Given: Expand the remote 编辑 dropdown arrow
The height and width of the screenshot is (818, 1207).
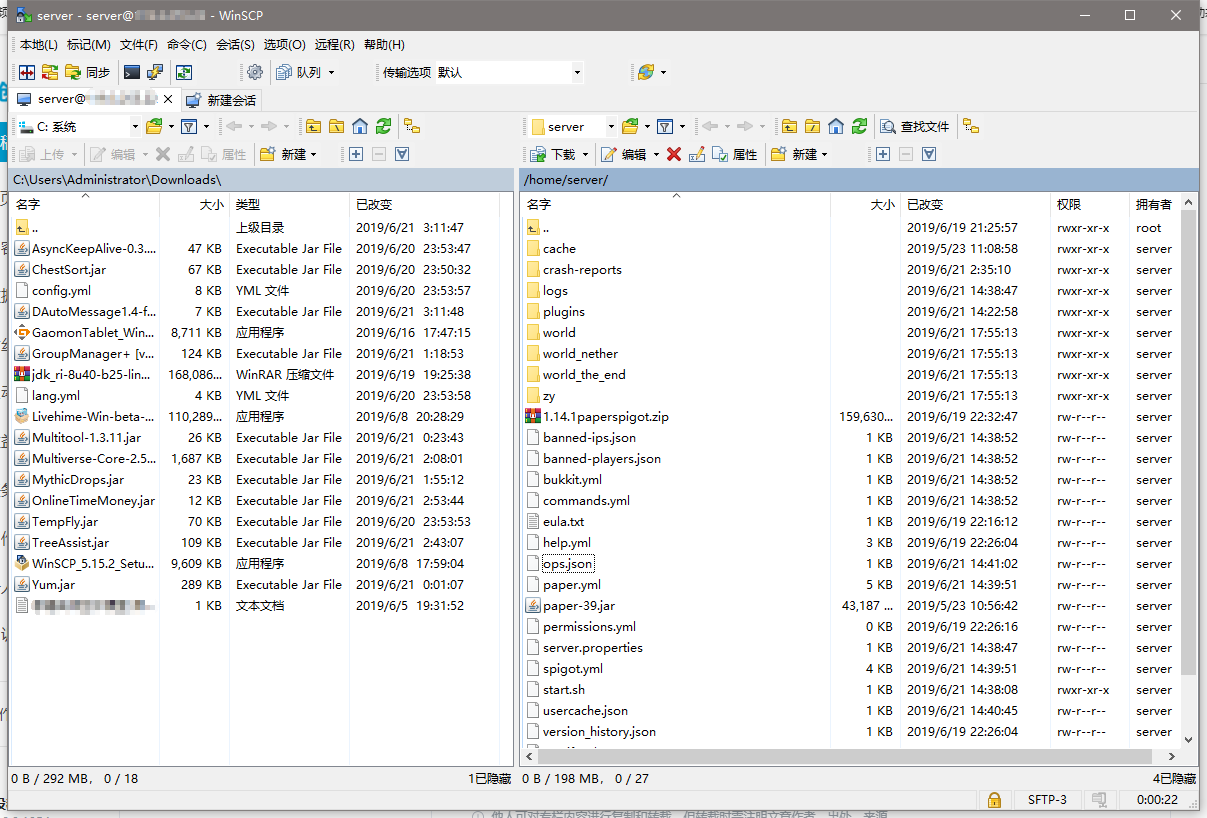Looking at the screenshot, I should click(656, 154).
